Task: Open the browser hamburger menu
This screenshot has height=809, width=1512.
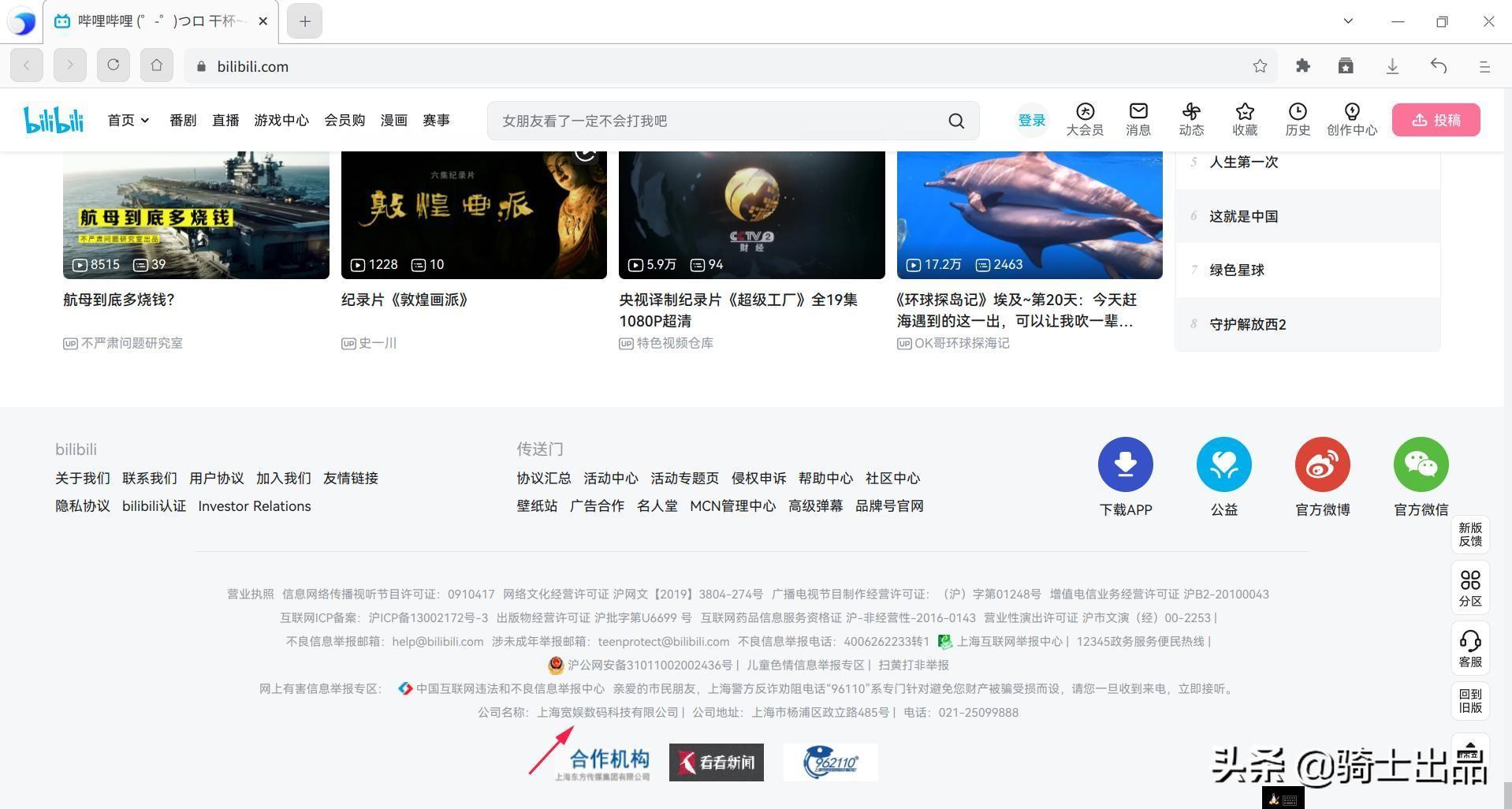Action: 1484,66
